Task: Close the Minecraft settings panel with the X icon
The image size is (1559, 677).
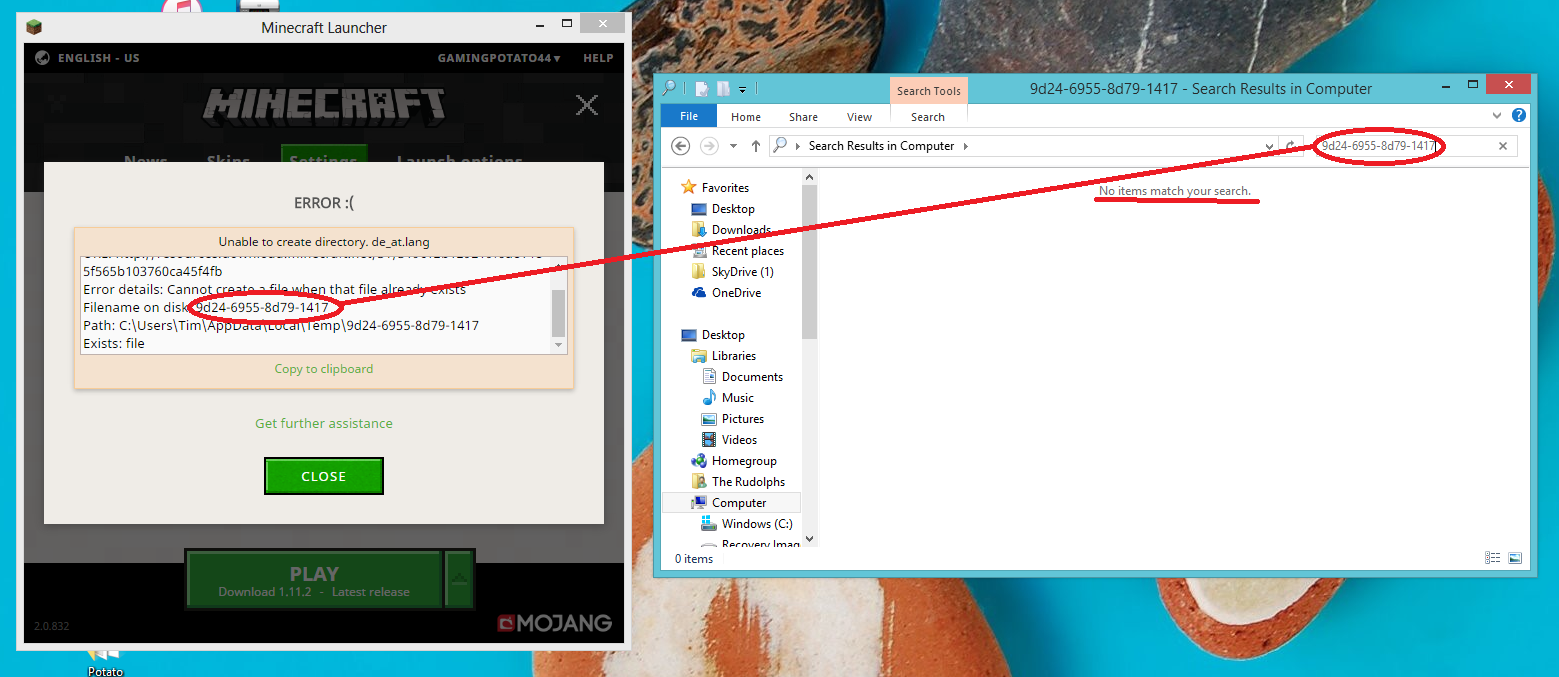Action: 587,104
